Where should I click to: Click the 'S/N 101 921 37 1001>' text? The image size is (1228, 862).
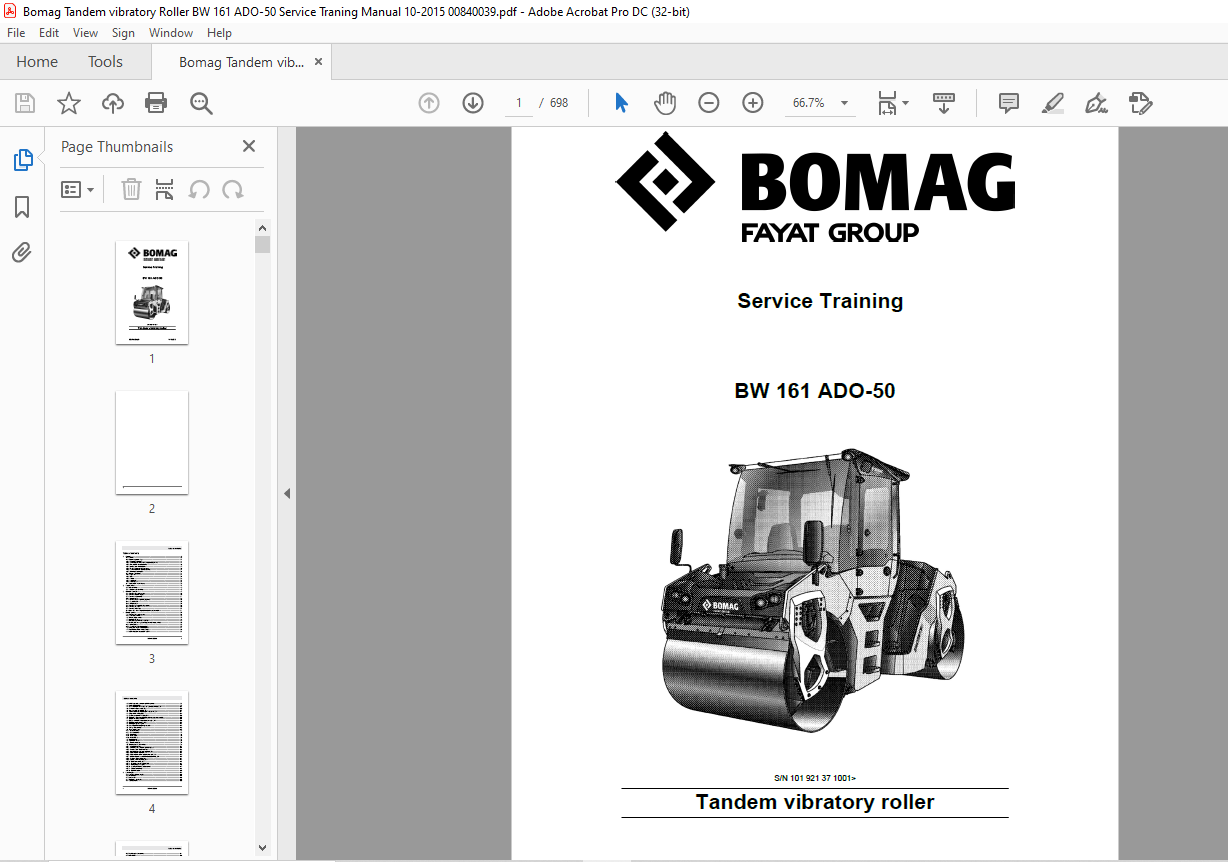coord(815,778)
